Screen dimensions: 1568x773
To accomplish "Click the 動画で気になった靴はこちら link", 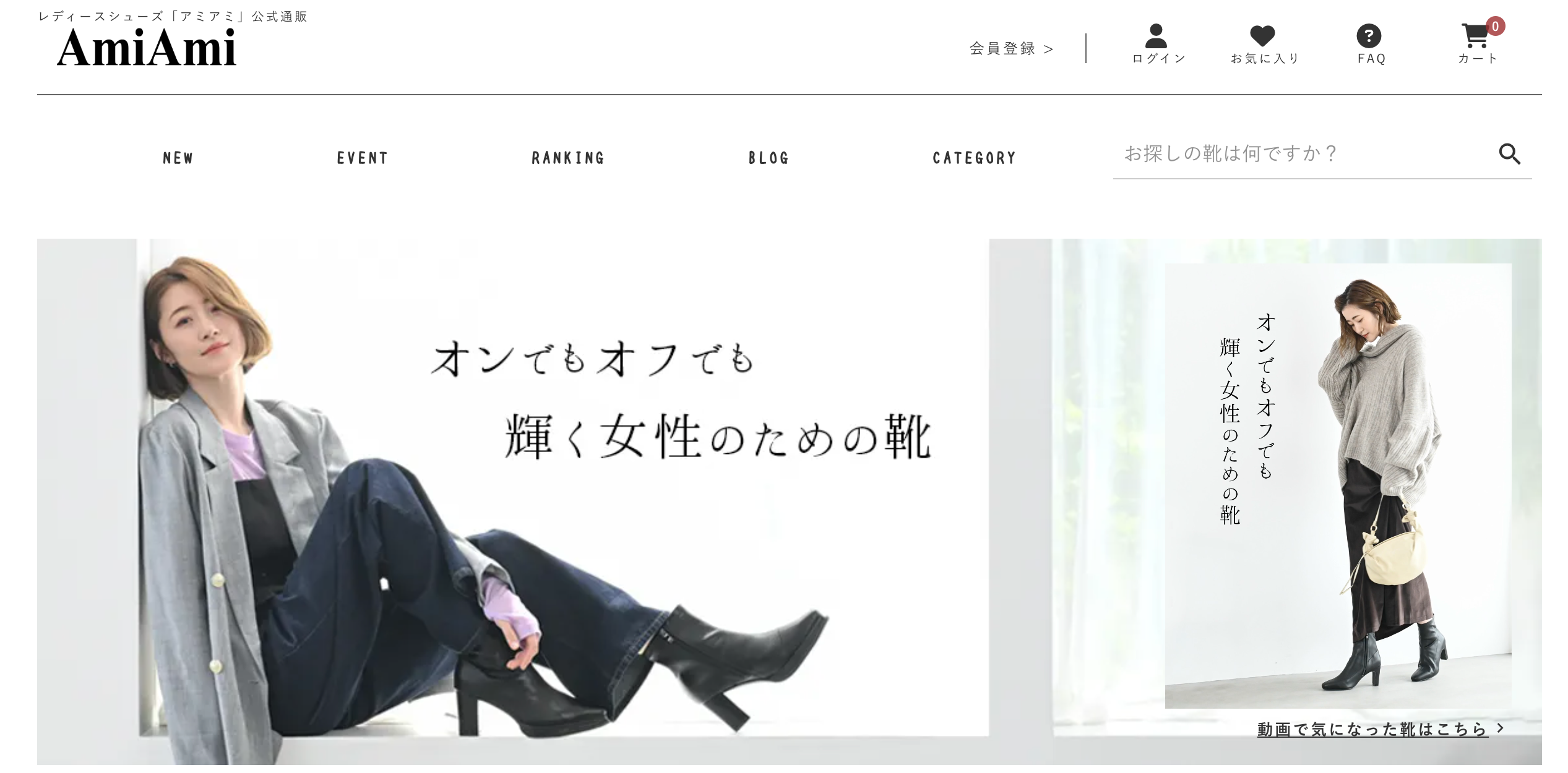I will (1372, 729).
